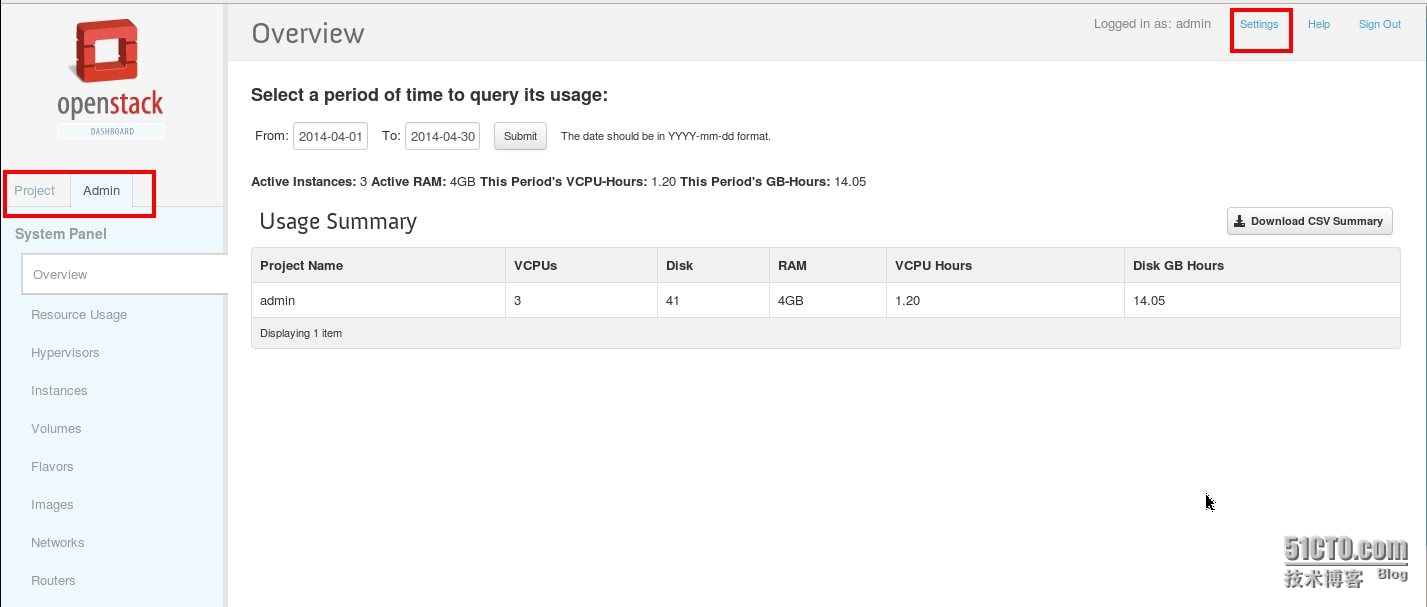Select the admin project name cell
Screen dimensions: 1427x607
point(378,300)
